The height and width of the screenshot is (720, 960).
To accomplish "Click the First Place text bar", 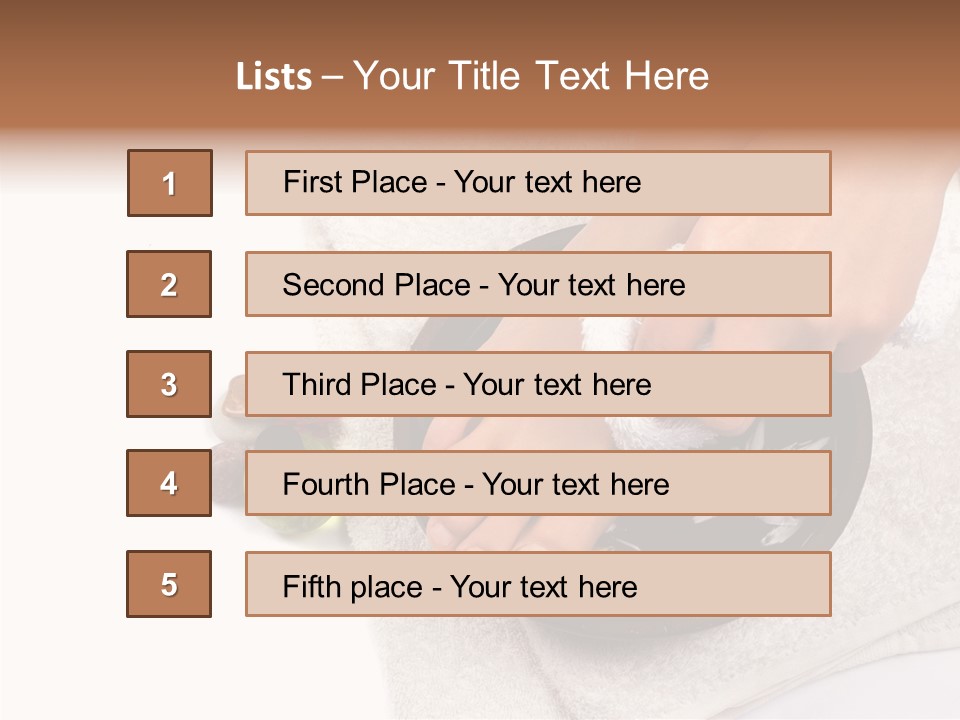I will [x=538, y=183].
